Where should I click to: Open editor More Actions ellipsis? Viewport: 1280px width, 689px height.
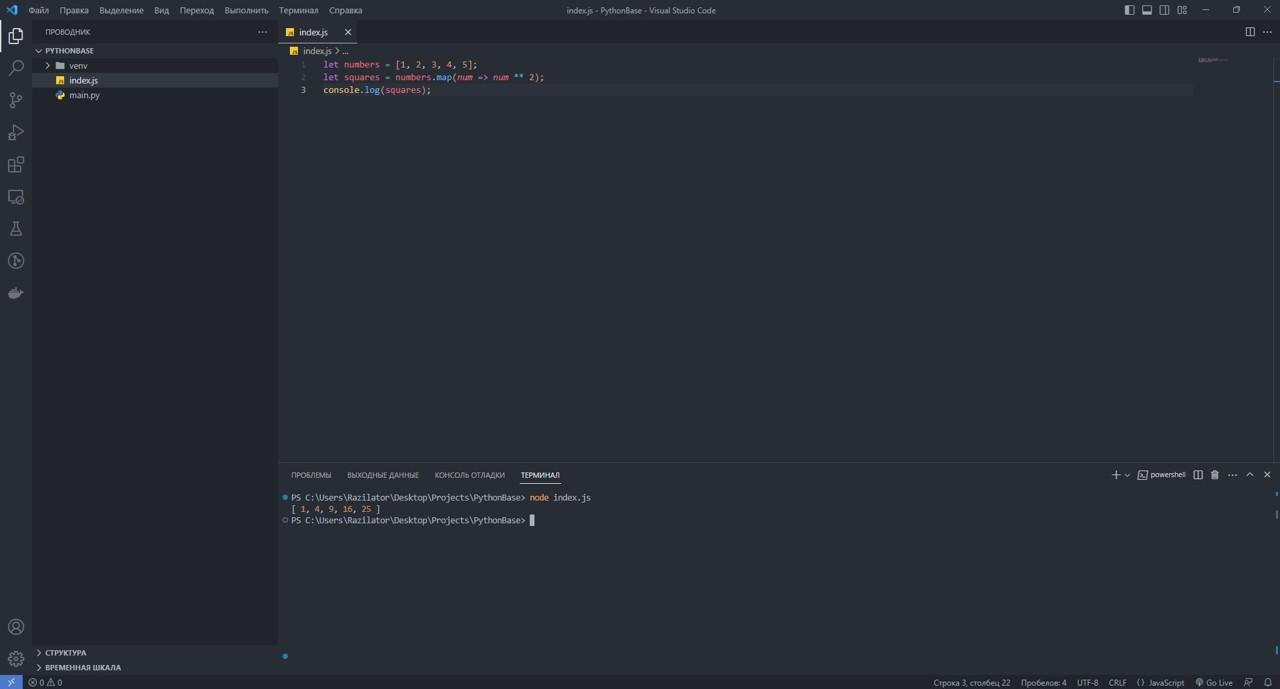[x=1267, y=32]
